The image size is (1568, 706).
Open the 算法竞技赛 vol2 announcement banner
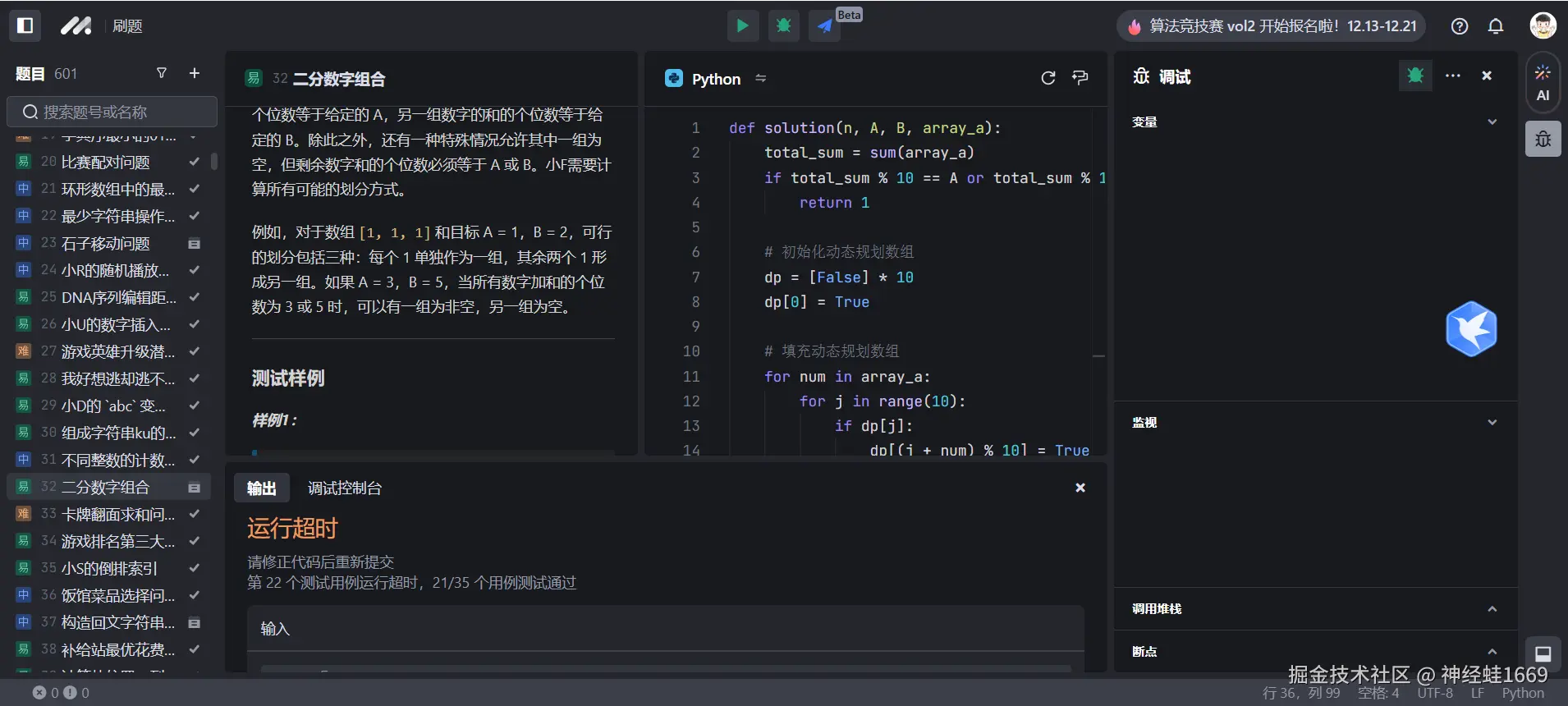tap(1272, 26)
